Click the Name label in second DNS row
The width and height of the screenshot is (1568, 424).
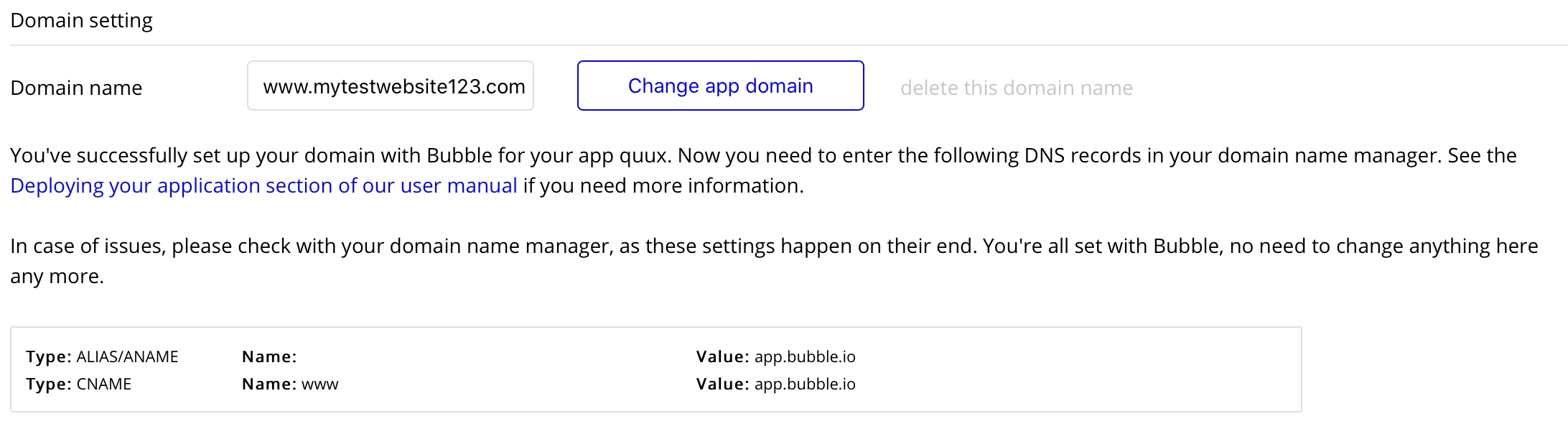[269, 384]
